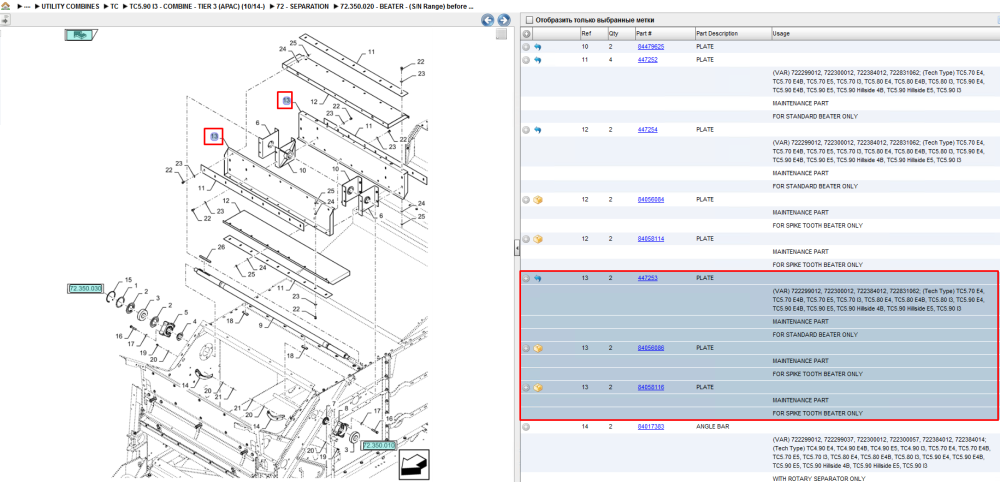1000x482 pixels.
Task: Click 'WITH ROTARY SEPARATOR ONLY' usage text
Action: [x=819, y=478]
